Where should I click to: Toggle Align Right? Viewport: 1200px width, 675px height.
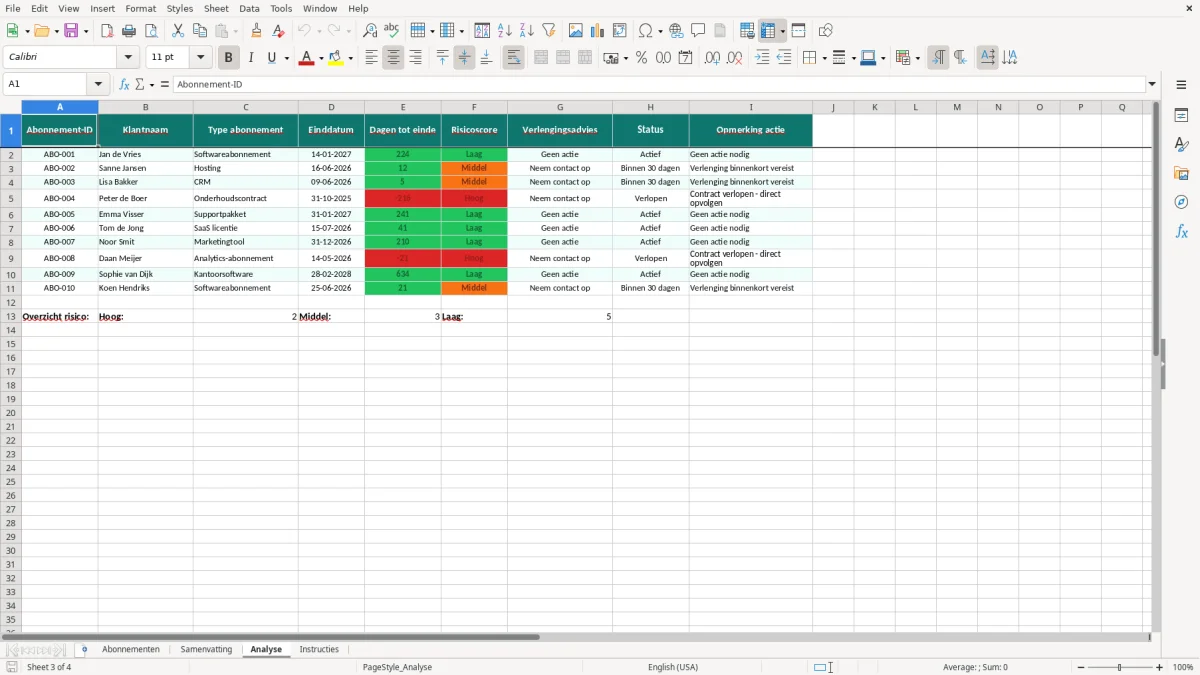pyautogui.click(x=416, y=58)
